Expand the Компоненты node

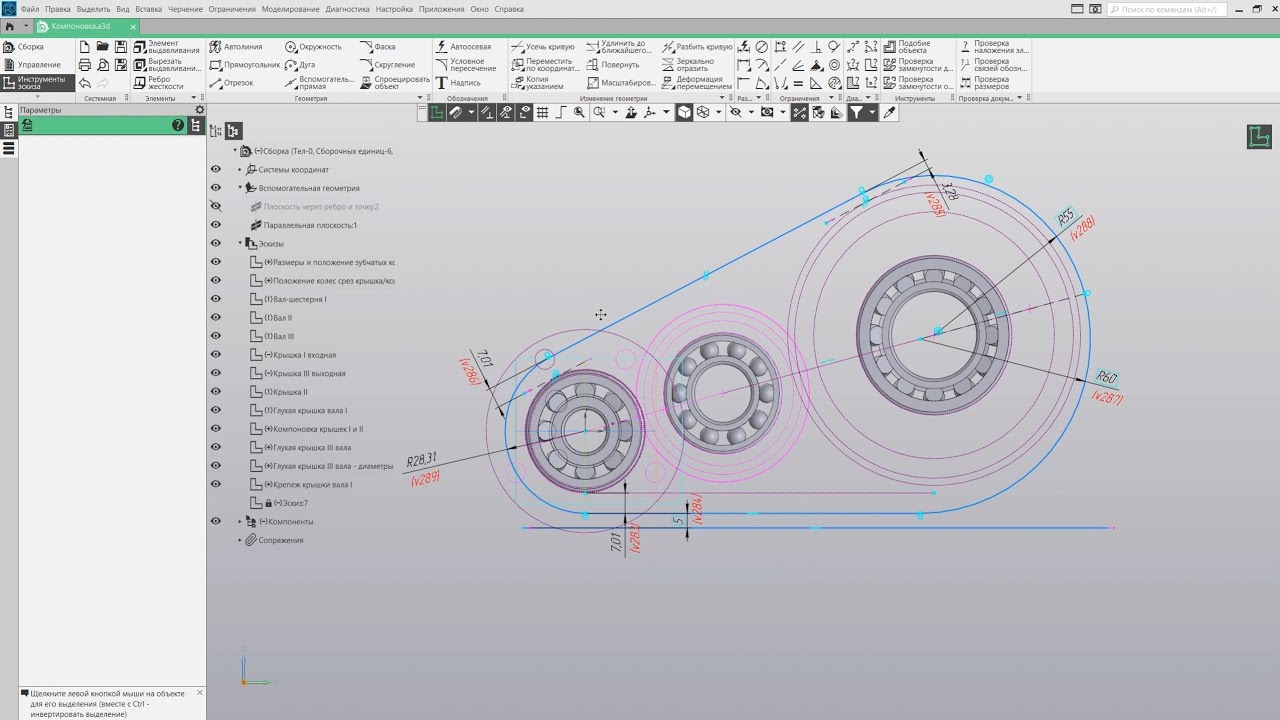click(240, 522)
